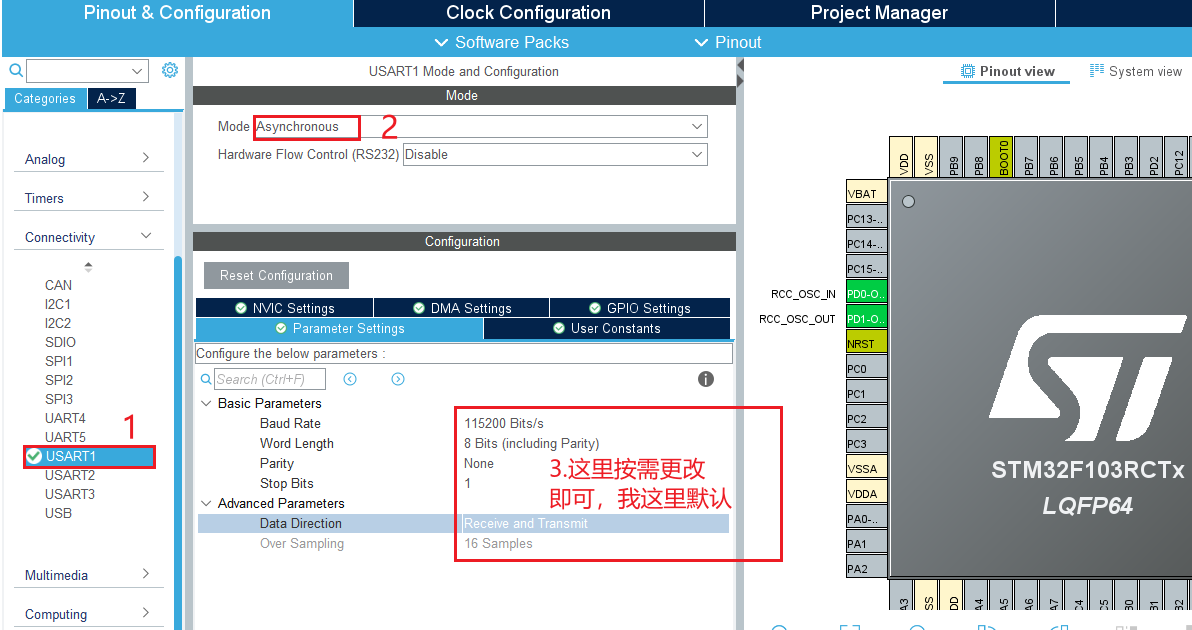Click the Reset Configuration button
This screenshot has width=1192, height=630.
(276, 275)
